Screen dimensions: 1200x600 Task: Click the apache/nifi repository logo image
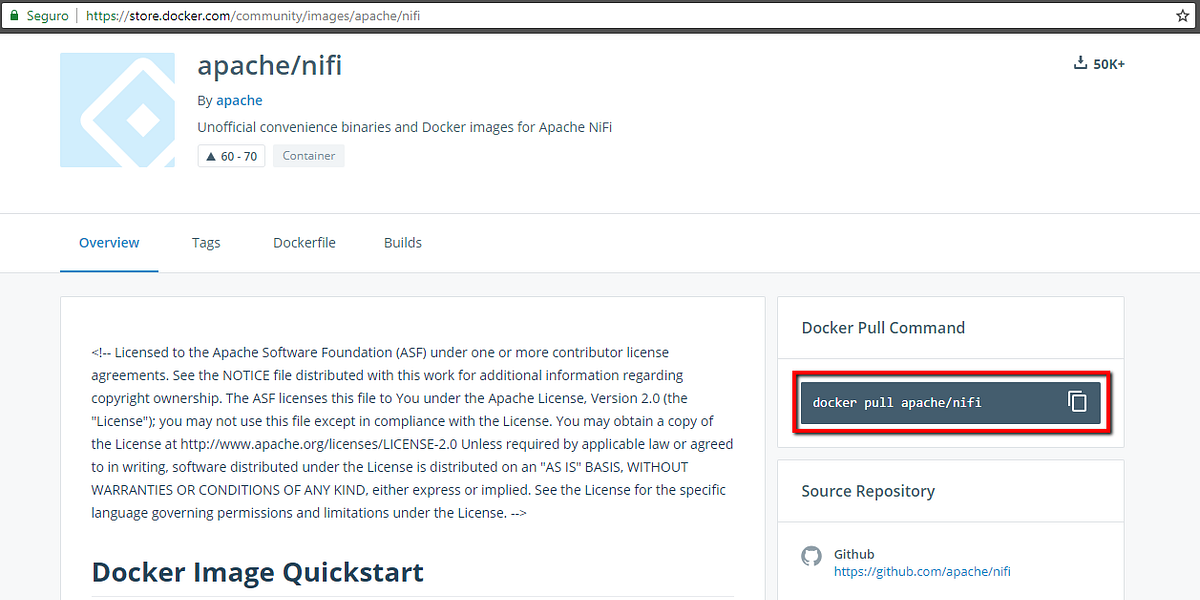coord(117,110)
